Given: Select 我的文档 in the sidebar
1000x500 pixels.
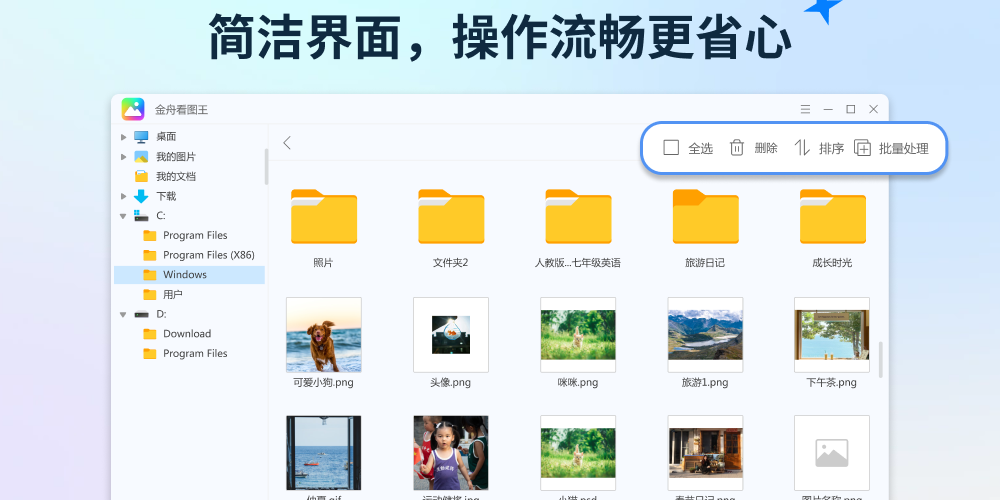Looking at the screenshot, I should tap(175, 177).
